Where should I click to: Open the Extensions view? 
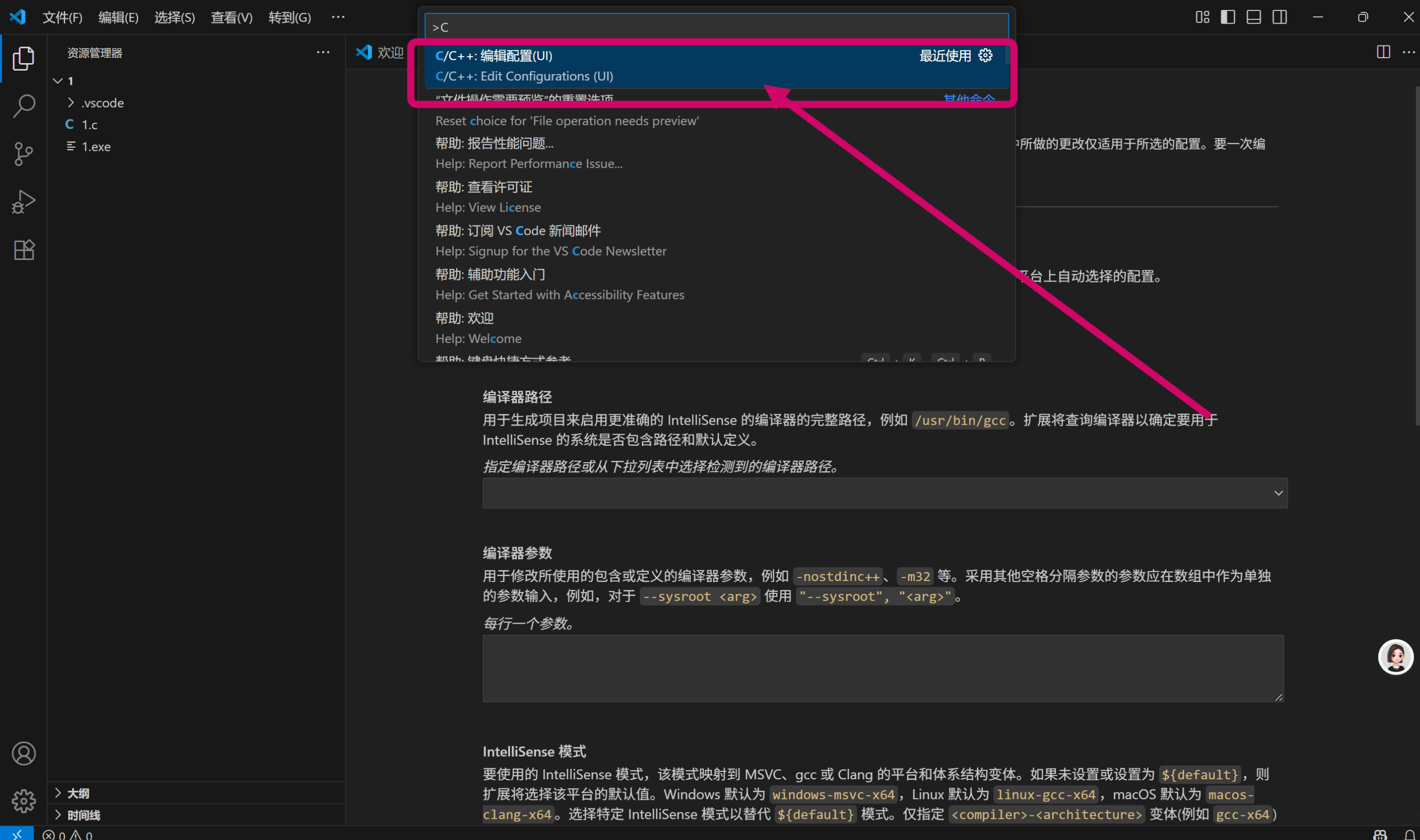[23, 249]
